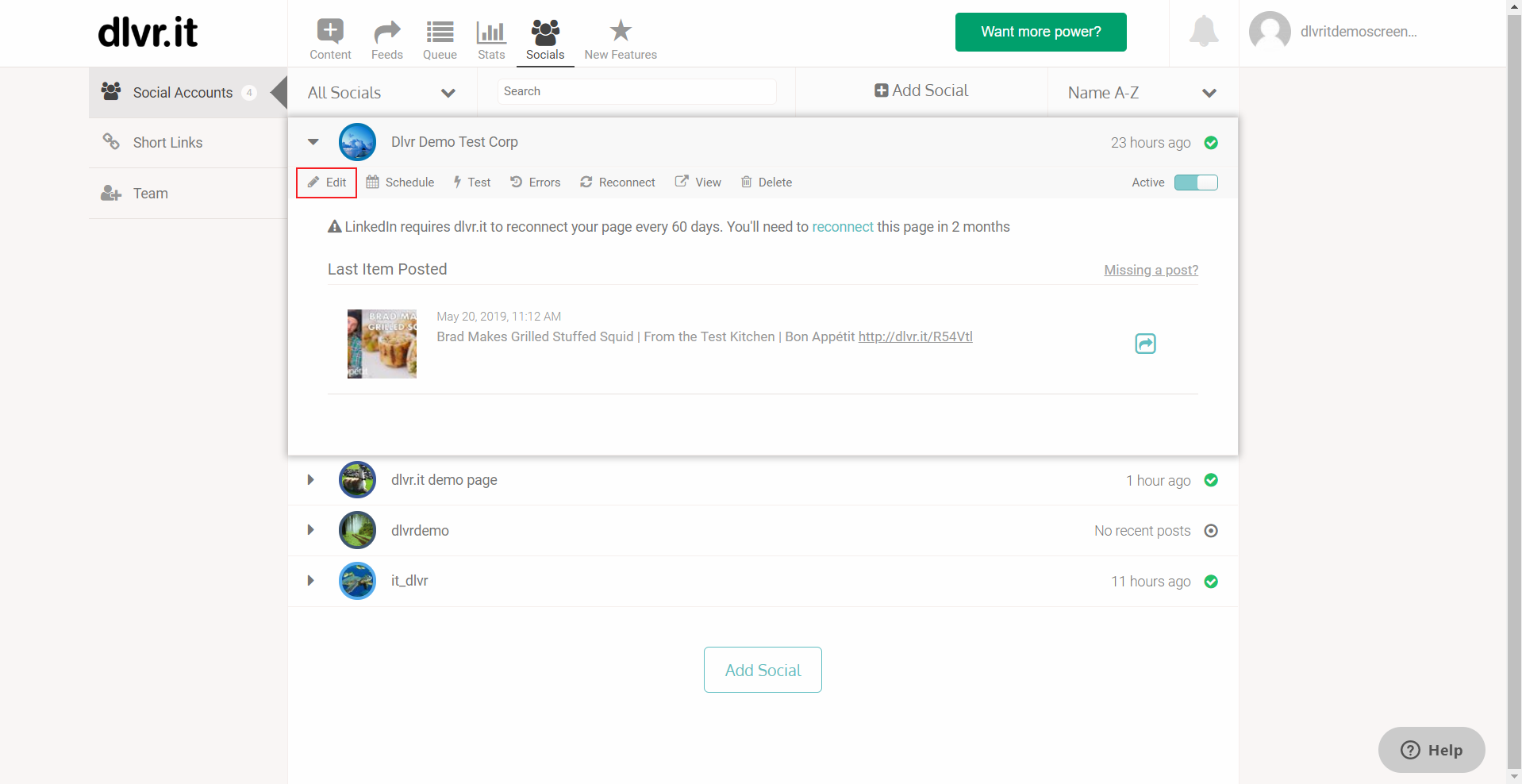Screen dimensions: 1522x784
Task: Open Short Links in sidebar
Action: (x=188, y=143)
